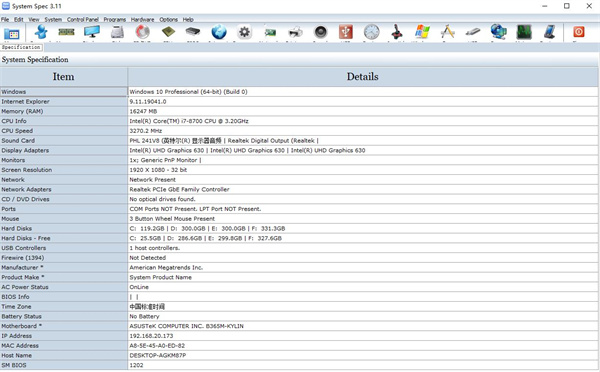Open the Hardware menu
Screen dimensions: 600x372
(x=142, y=19)
